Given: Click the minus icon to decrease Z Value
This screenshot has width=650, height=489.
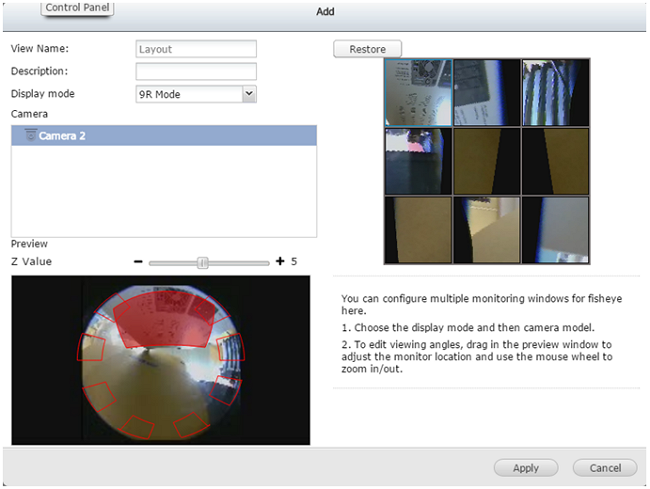Looking at the screenshot, I should (x=138, y=261).
